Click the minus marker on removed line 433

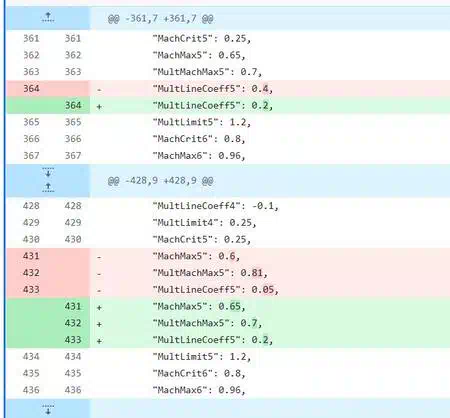[99, 291]
